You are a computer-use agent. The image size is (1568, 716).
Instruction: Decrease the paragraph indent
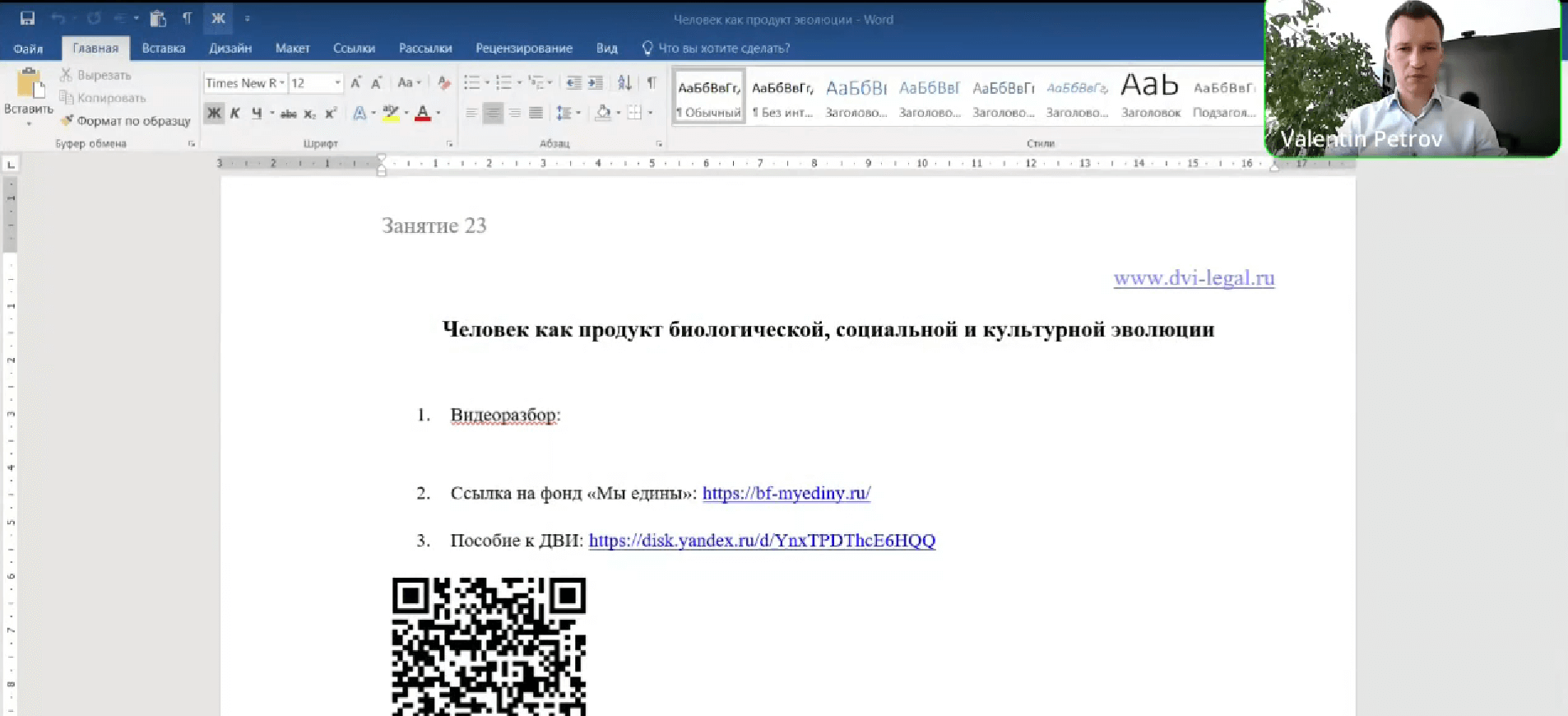(573, 83)
